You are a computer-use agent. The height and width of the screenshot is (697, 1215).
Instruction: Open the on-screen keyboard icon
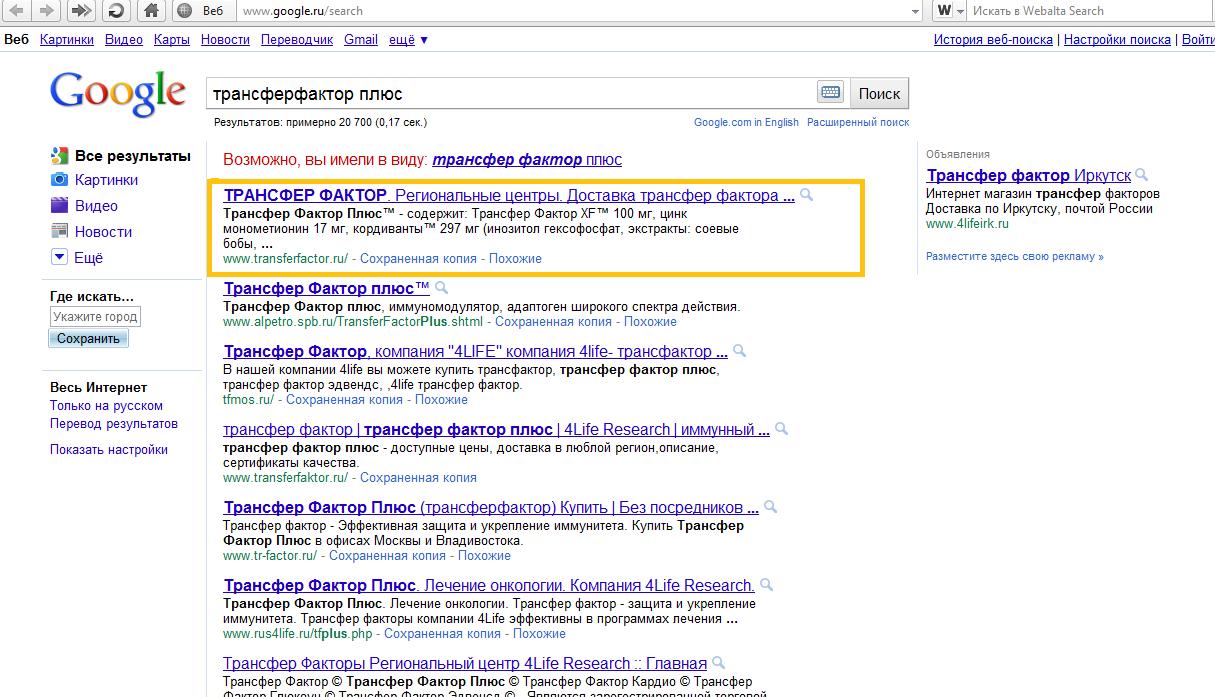pyautogui.click(x=830, y=93)
